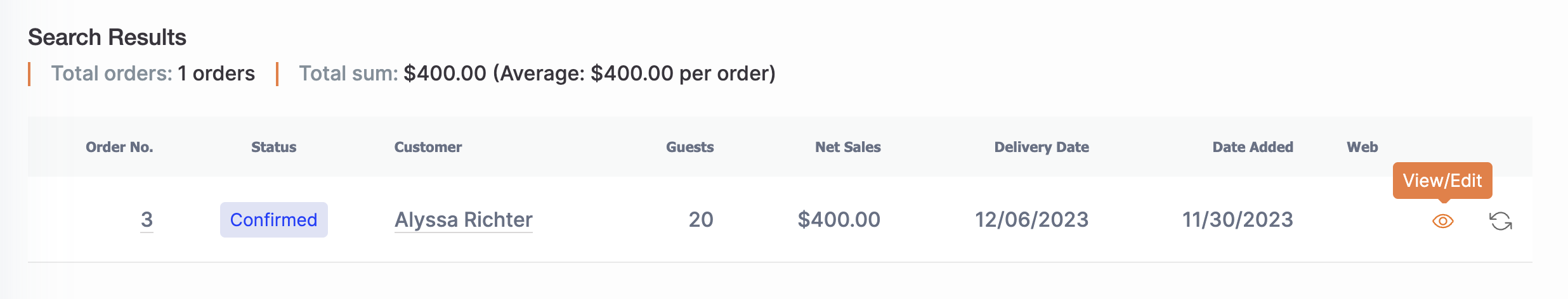Sort by Status column header

point(273,147)
